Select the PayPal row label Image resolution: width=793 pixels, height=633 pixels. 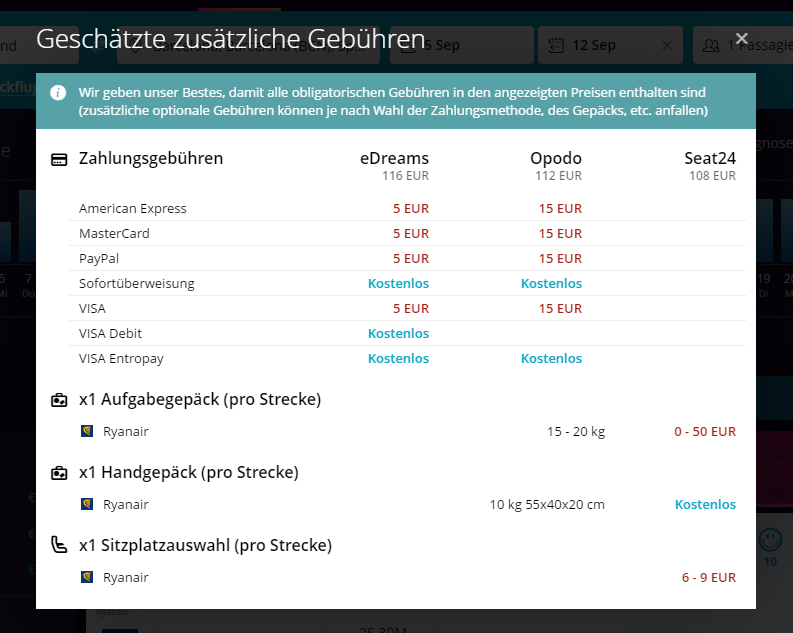pos(99,258)
